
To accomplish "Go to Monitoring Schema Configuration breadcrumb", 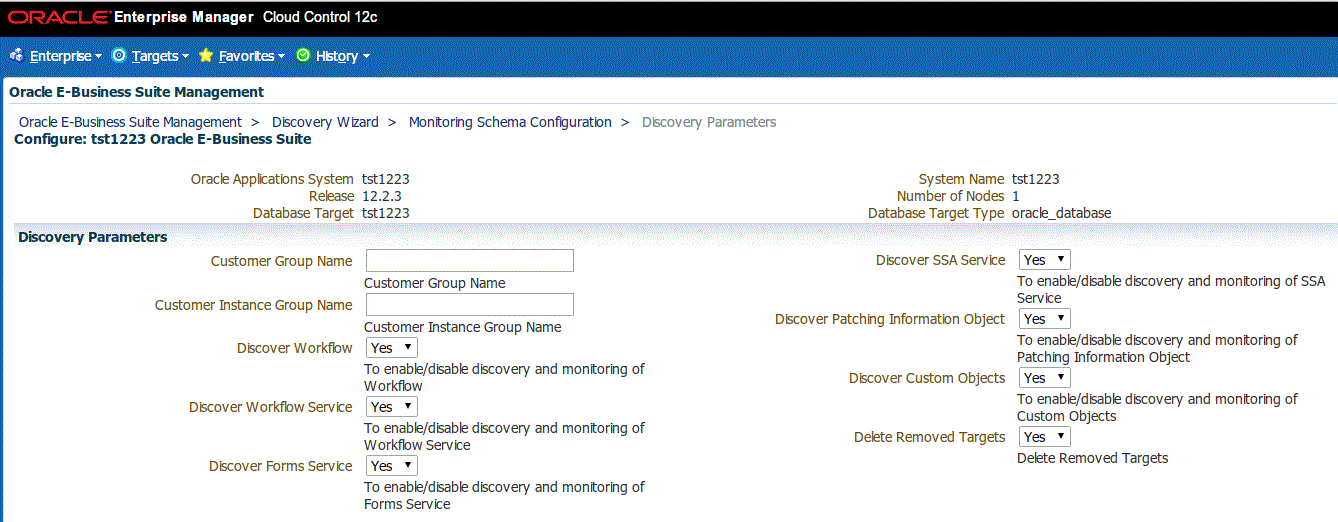I will 510,122.
